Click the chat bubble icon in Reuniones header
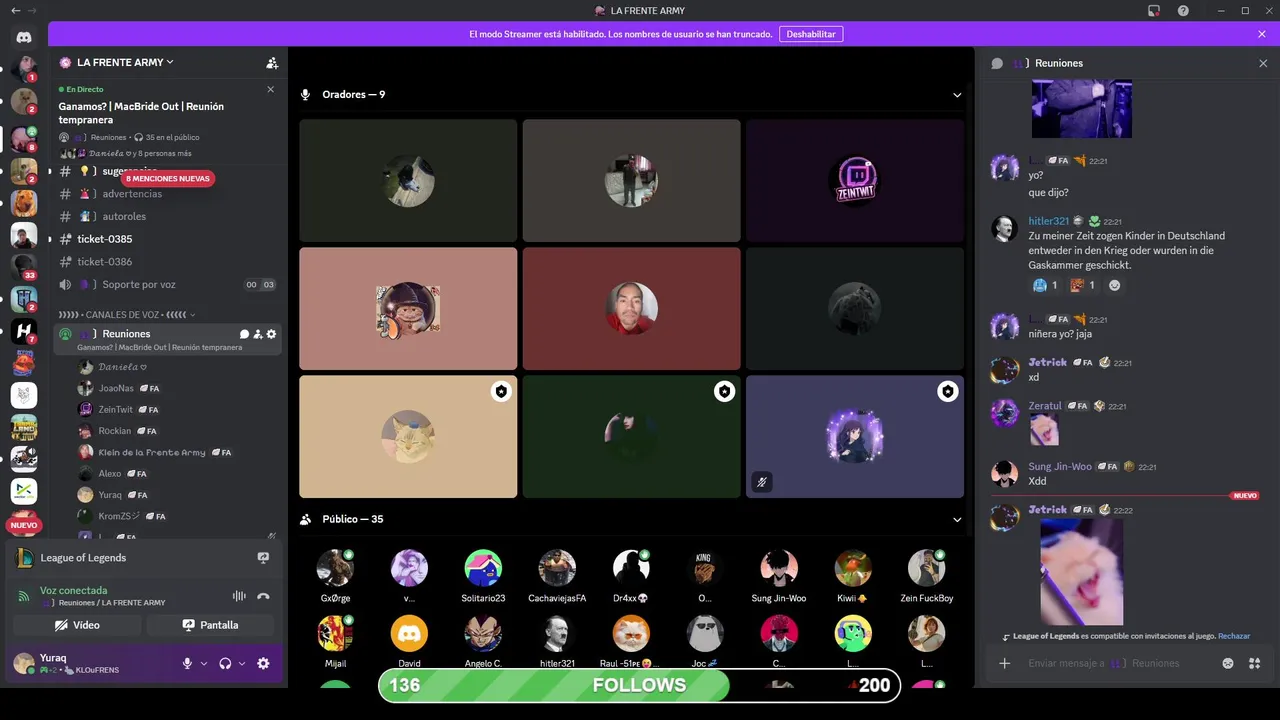Image resolution: width=1280 pixels, height=720 pixels. [997, 63]
